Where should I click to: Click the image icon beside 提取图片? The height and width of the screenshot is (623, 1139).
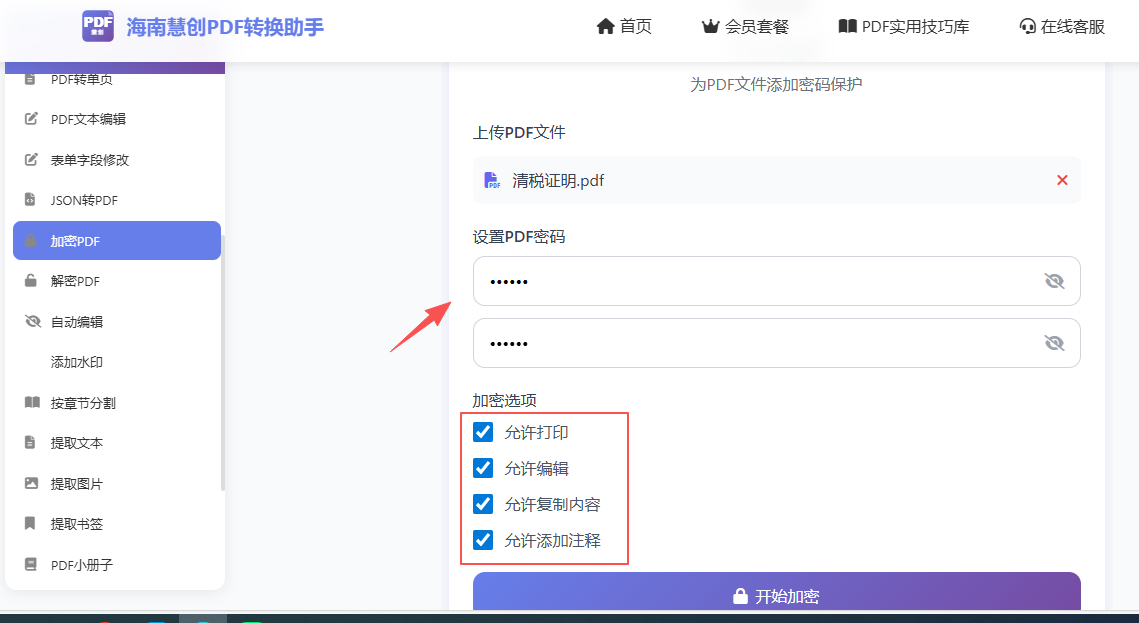[31, 482]
